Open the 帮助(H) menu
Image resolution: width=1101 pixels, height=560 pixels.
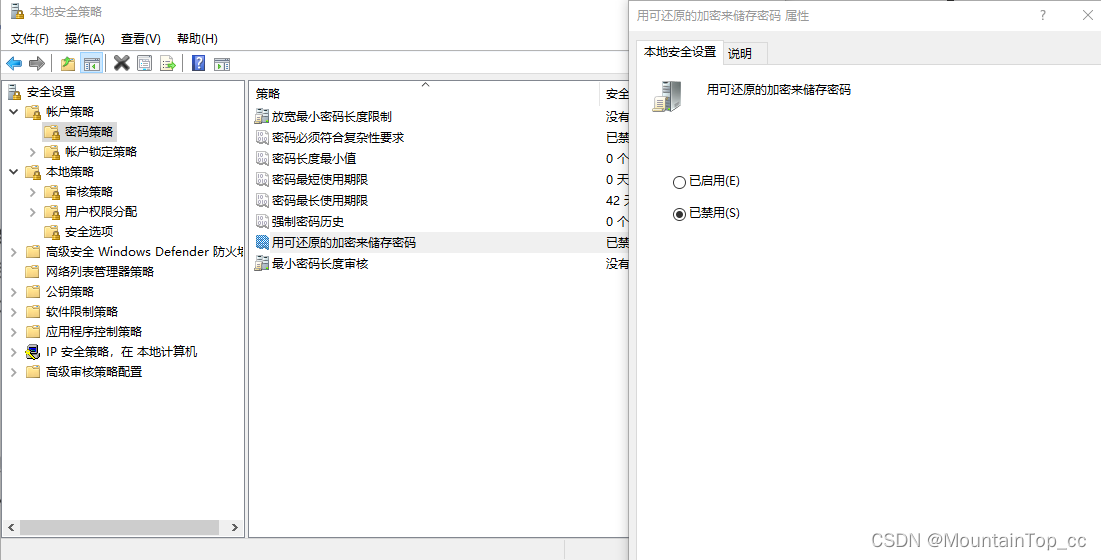pos(197,39)
